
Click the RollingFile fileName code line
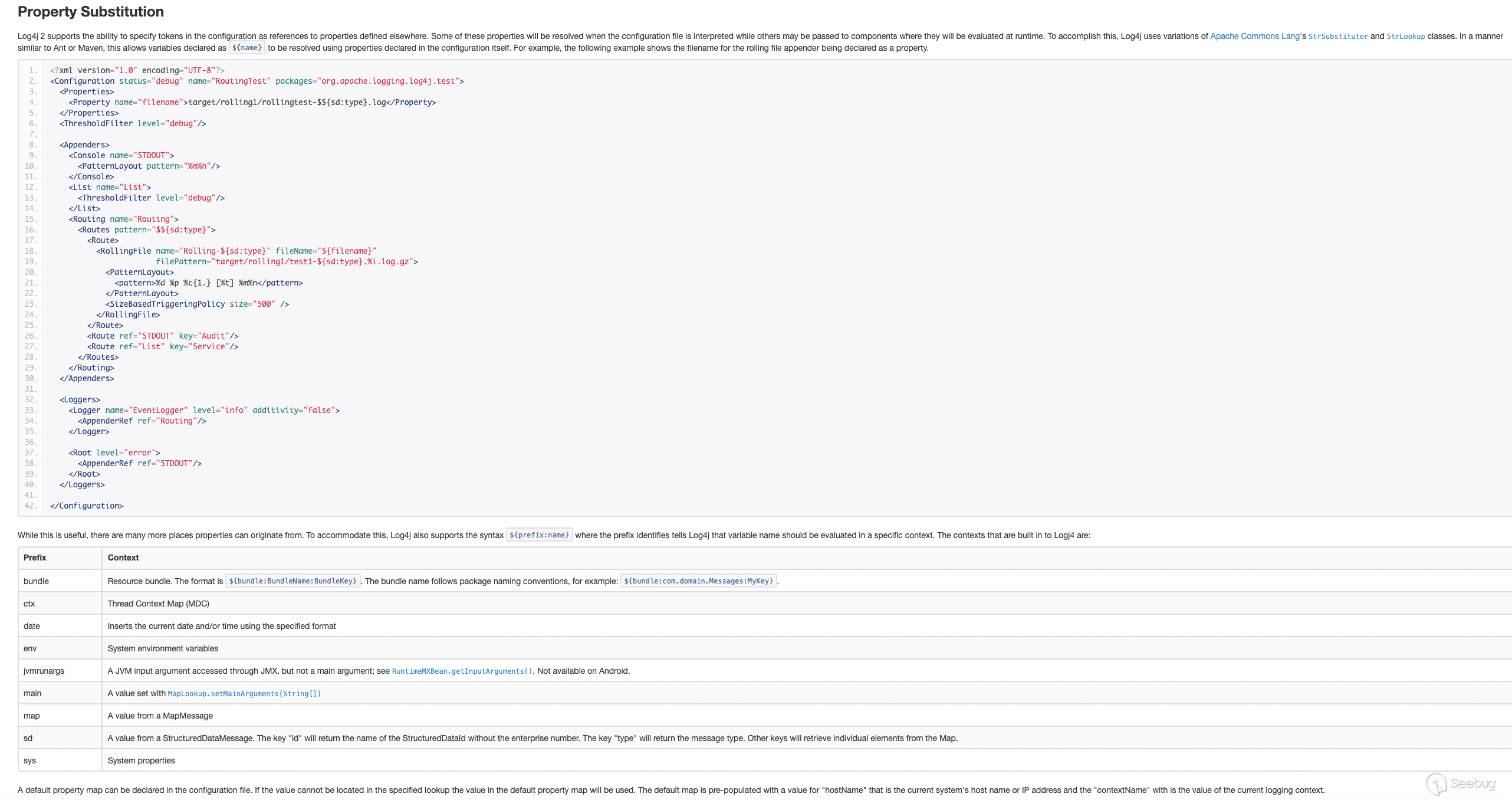[x=236, y=251]
